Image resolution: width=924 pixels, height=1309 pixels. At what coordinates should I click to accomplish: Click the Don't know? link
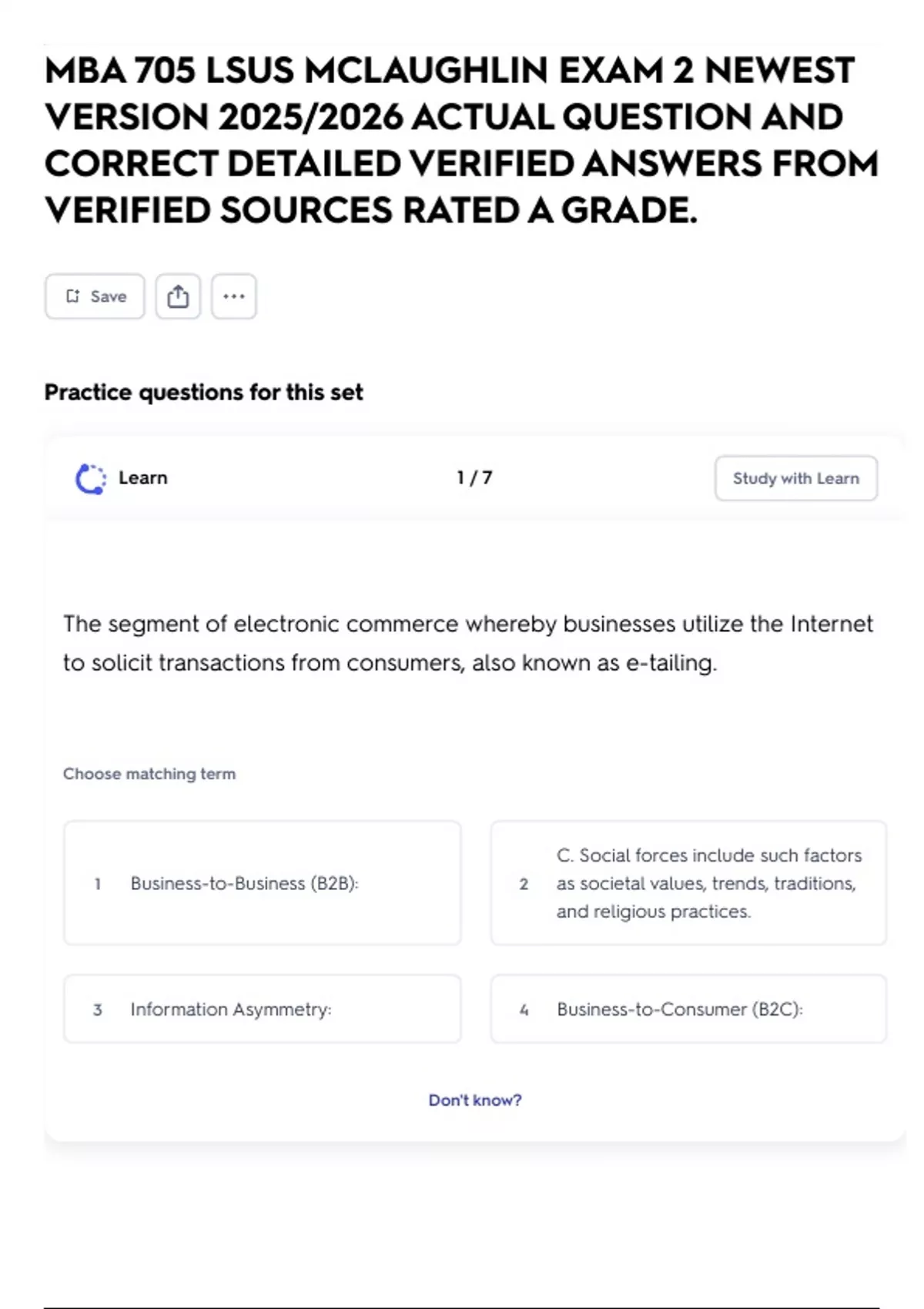click(x=474, y=1100)
